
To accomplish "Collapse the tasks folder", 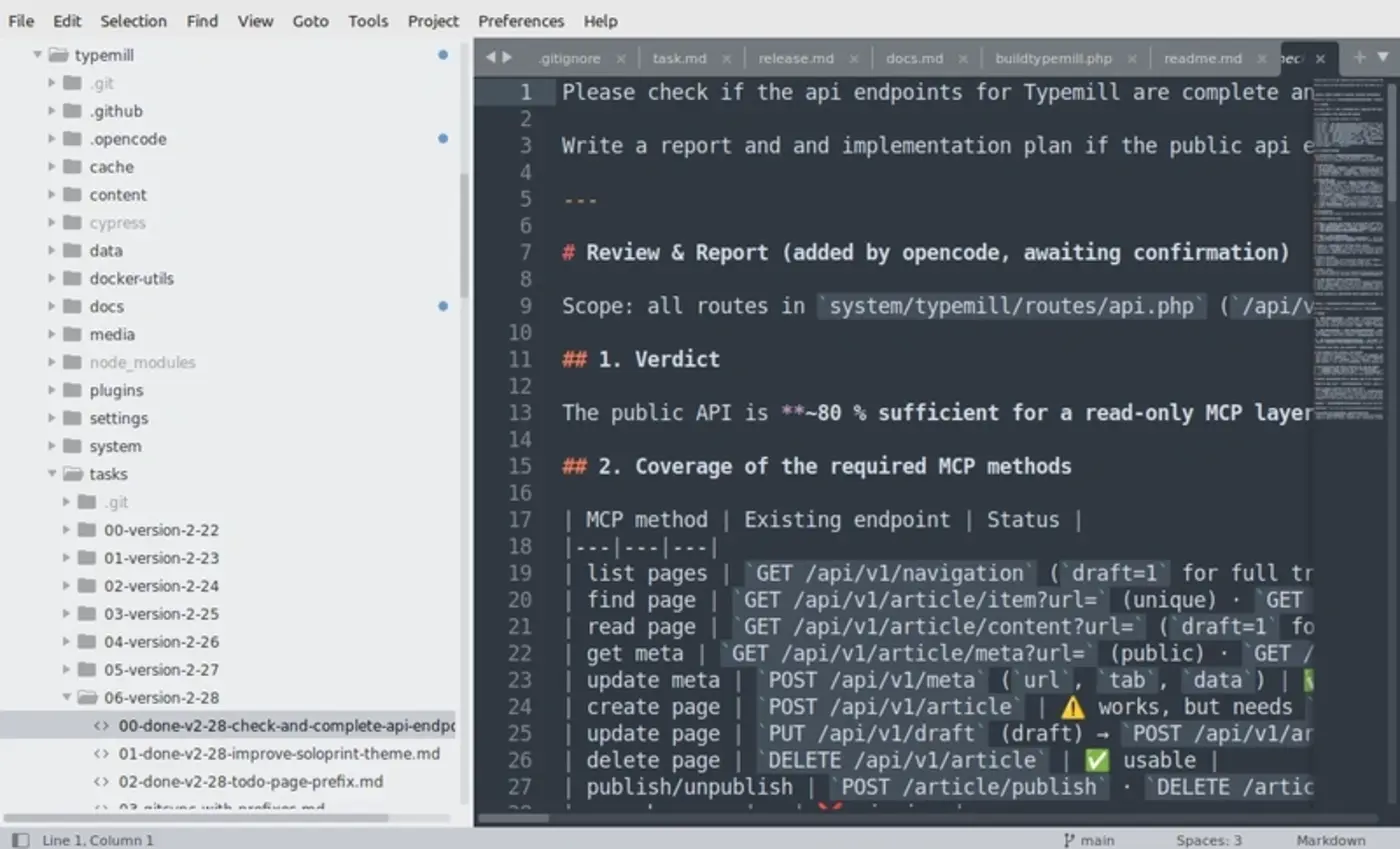I will (x=52, y=474).
